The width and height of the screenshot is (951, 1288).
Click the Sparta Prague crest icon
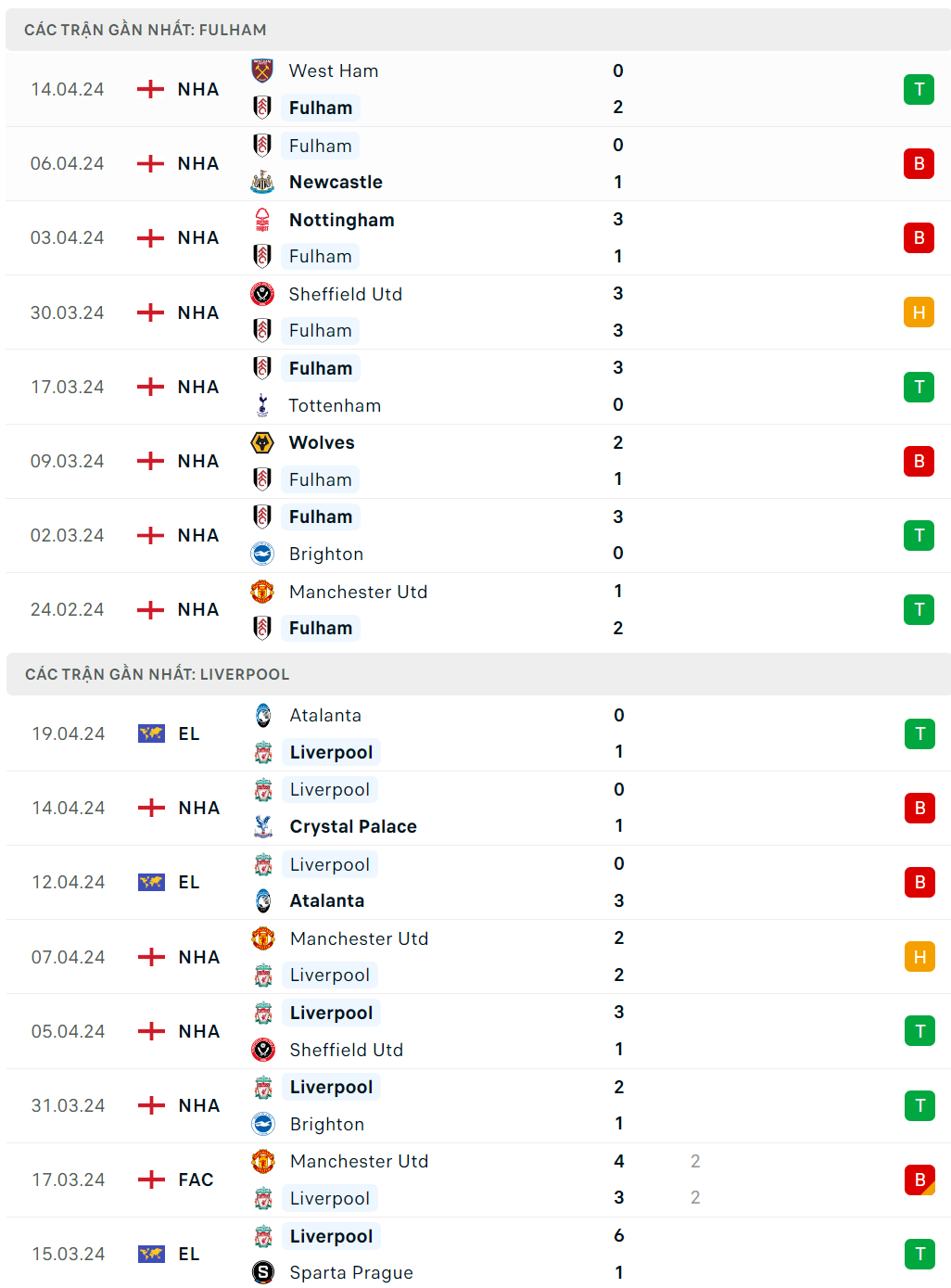tap(263, 1272)
